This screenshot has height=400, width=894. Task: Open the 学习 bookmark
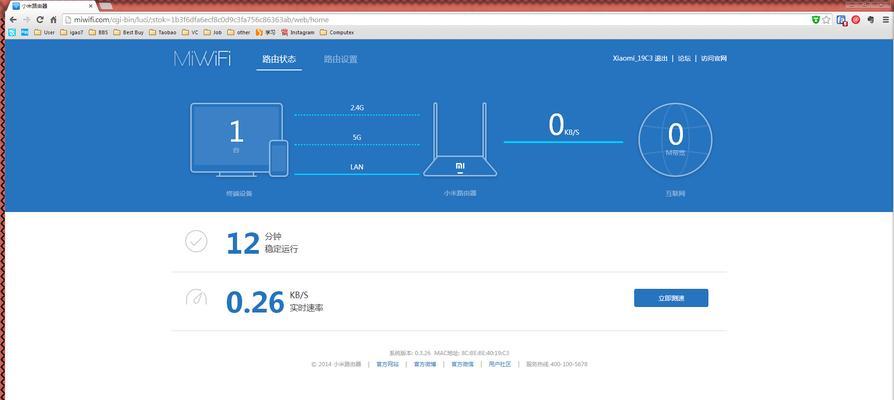tap(266, 32)
